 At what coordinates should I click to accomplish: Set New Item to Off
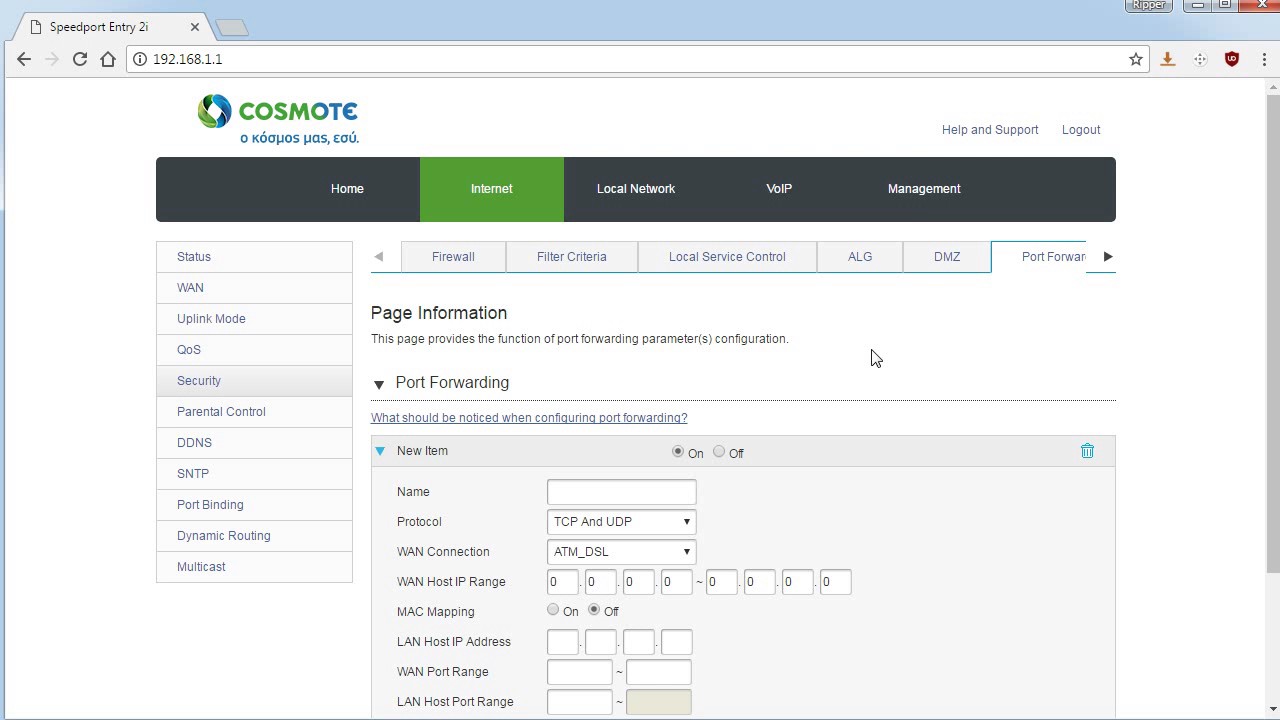[x=719, y=452]
